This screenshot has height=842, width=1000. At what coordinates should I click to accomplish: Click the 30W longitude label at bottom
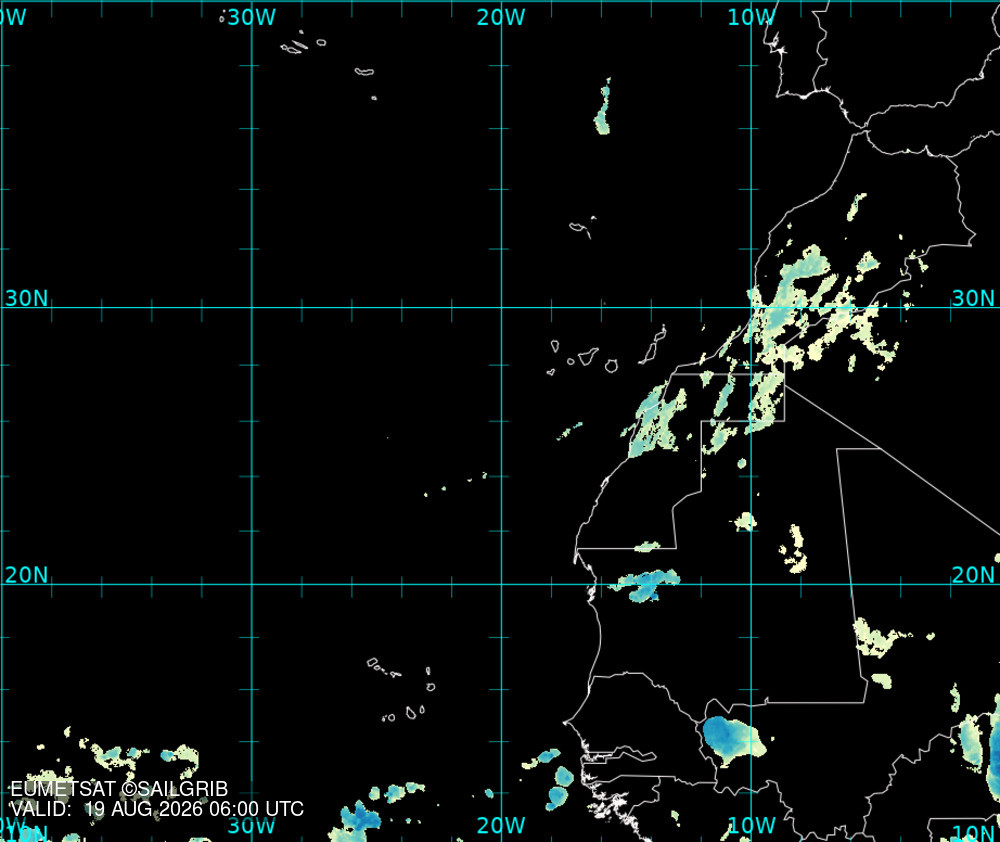251,825
